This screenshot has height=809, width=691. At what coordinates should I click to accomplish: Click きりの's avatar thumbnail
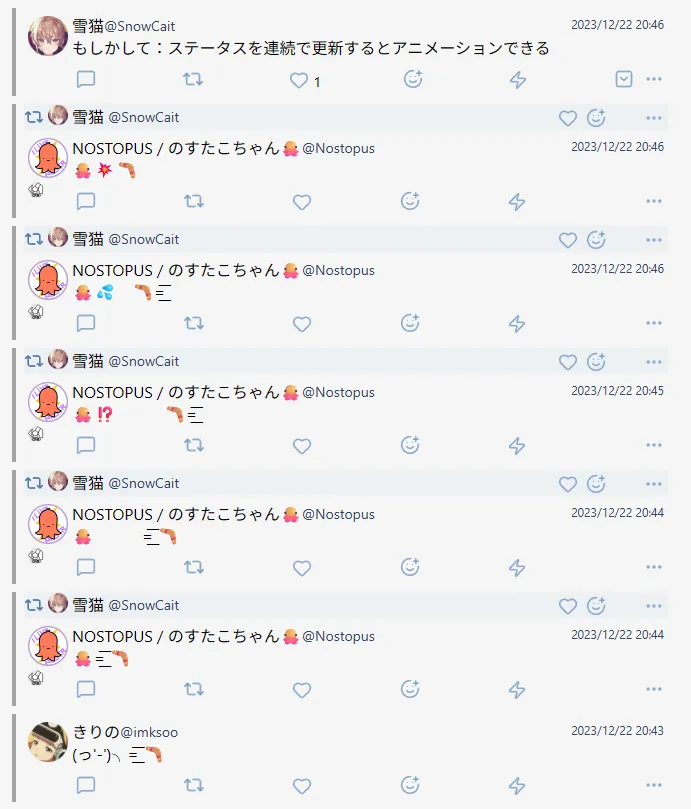(x=47, y=742)
